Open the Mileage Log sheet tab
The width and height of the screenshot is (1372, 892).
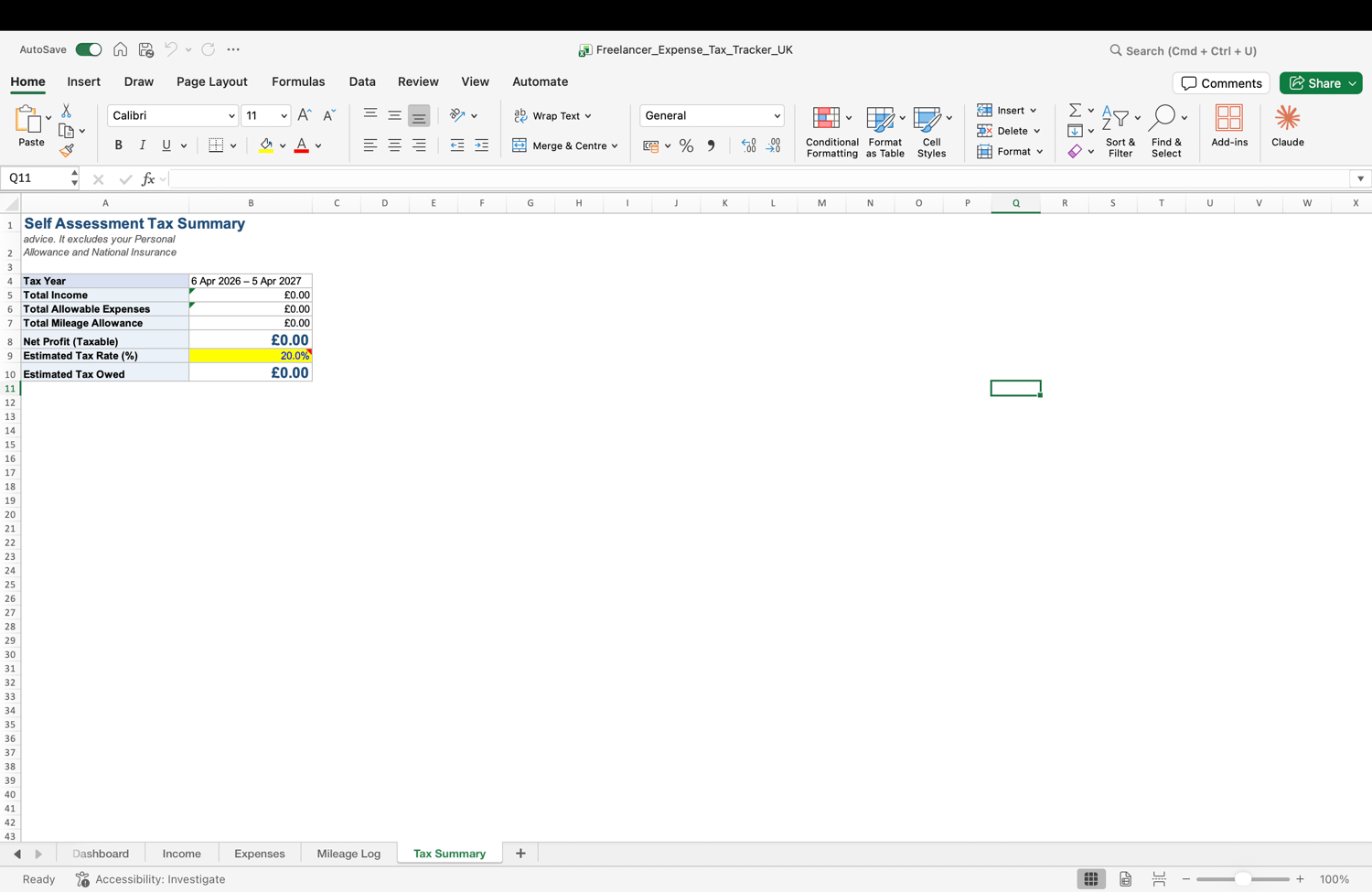[x=348, y=854]
